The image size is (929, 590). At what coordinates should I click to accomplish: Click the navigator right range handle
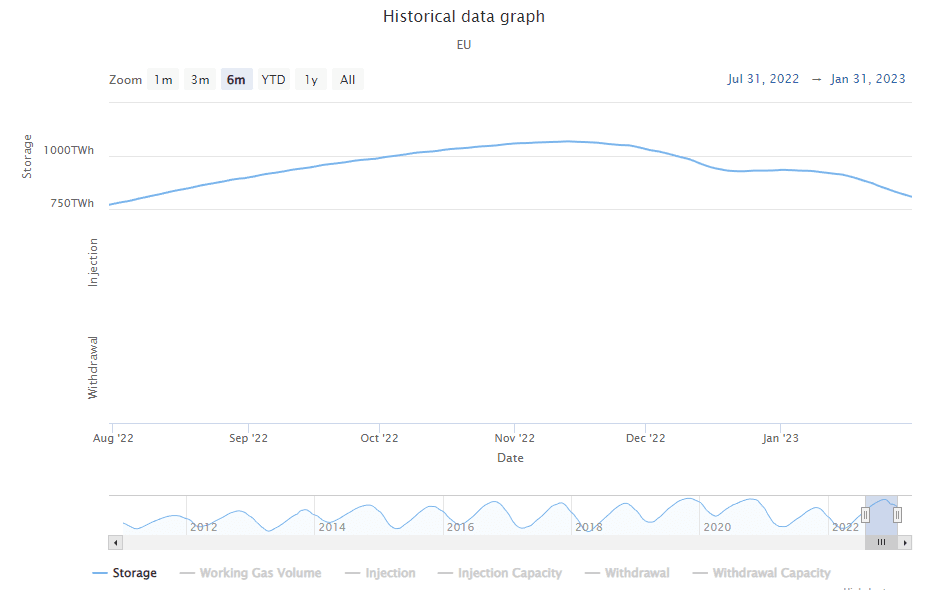point(897,515)
